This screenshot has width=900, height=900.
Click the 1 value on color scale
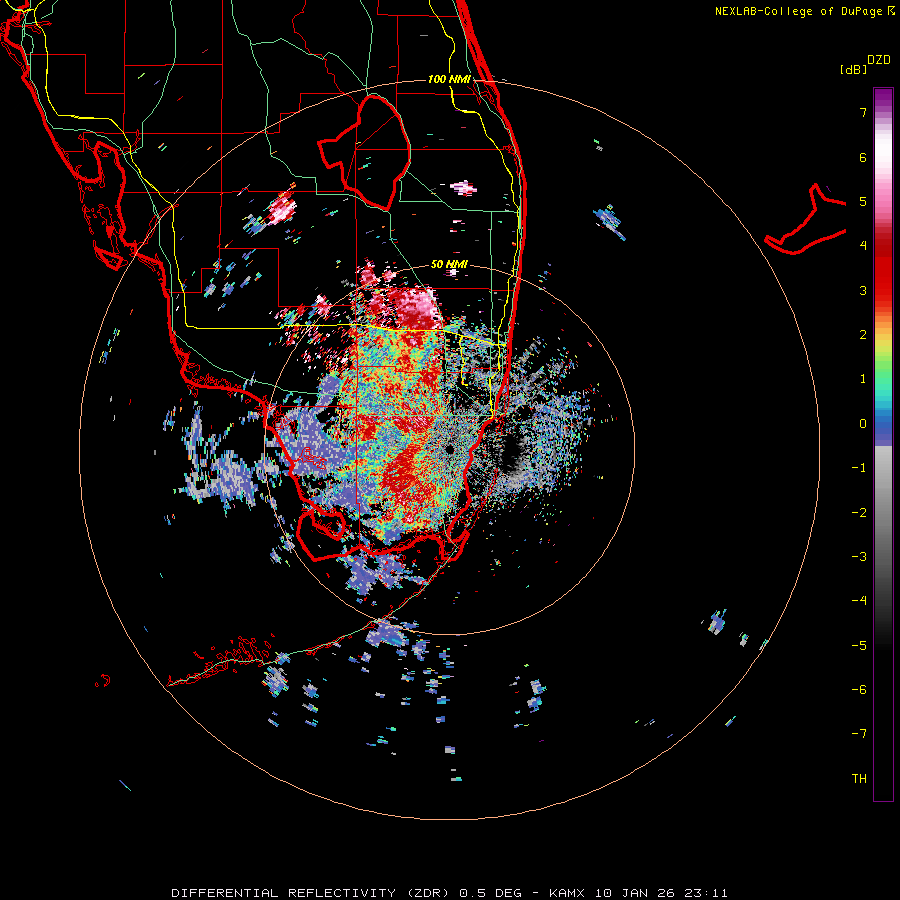click(x=863, y=379)
